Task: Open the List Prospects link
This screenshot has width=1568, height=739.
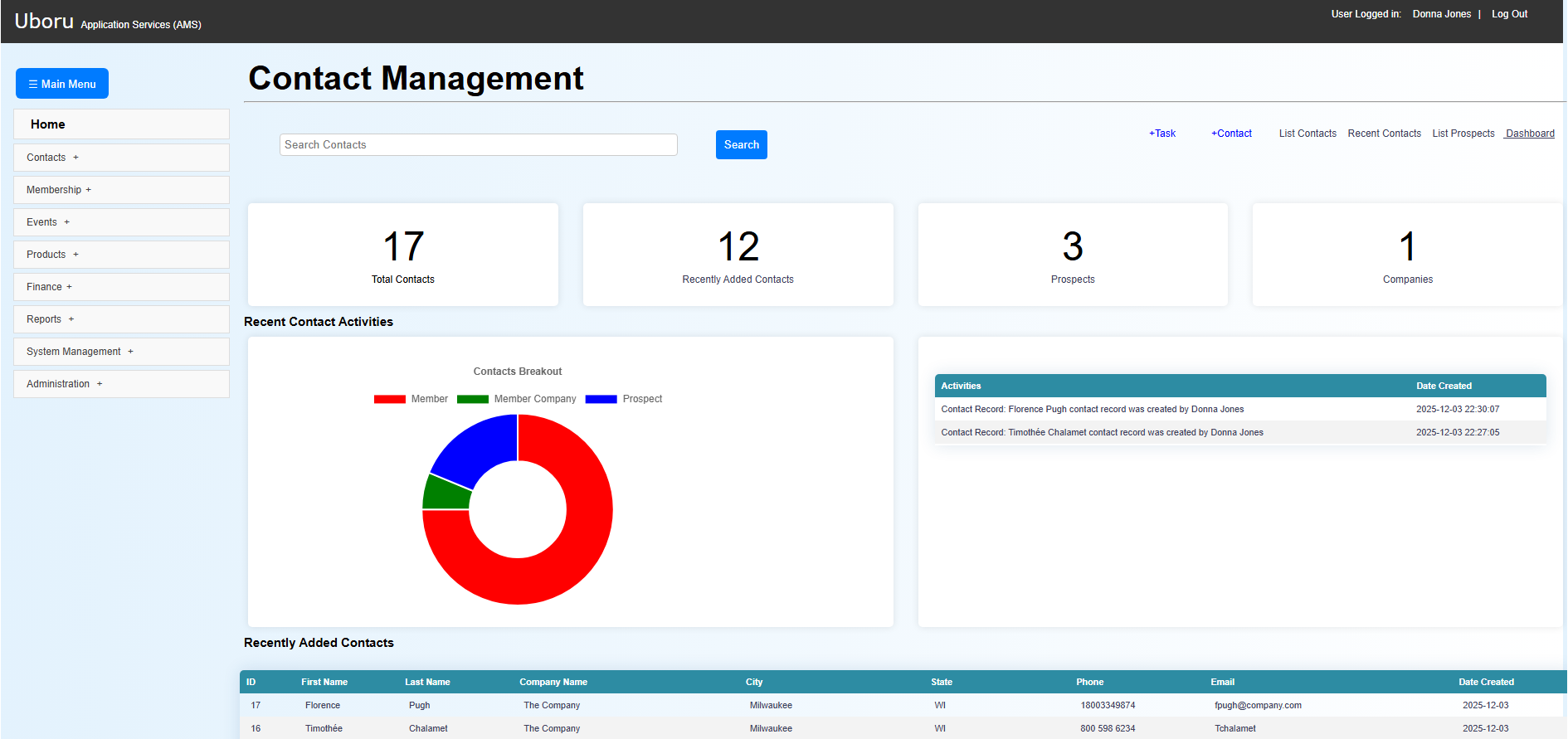Action: tap(1463, 134)
